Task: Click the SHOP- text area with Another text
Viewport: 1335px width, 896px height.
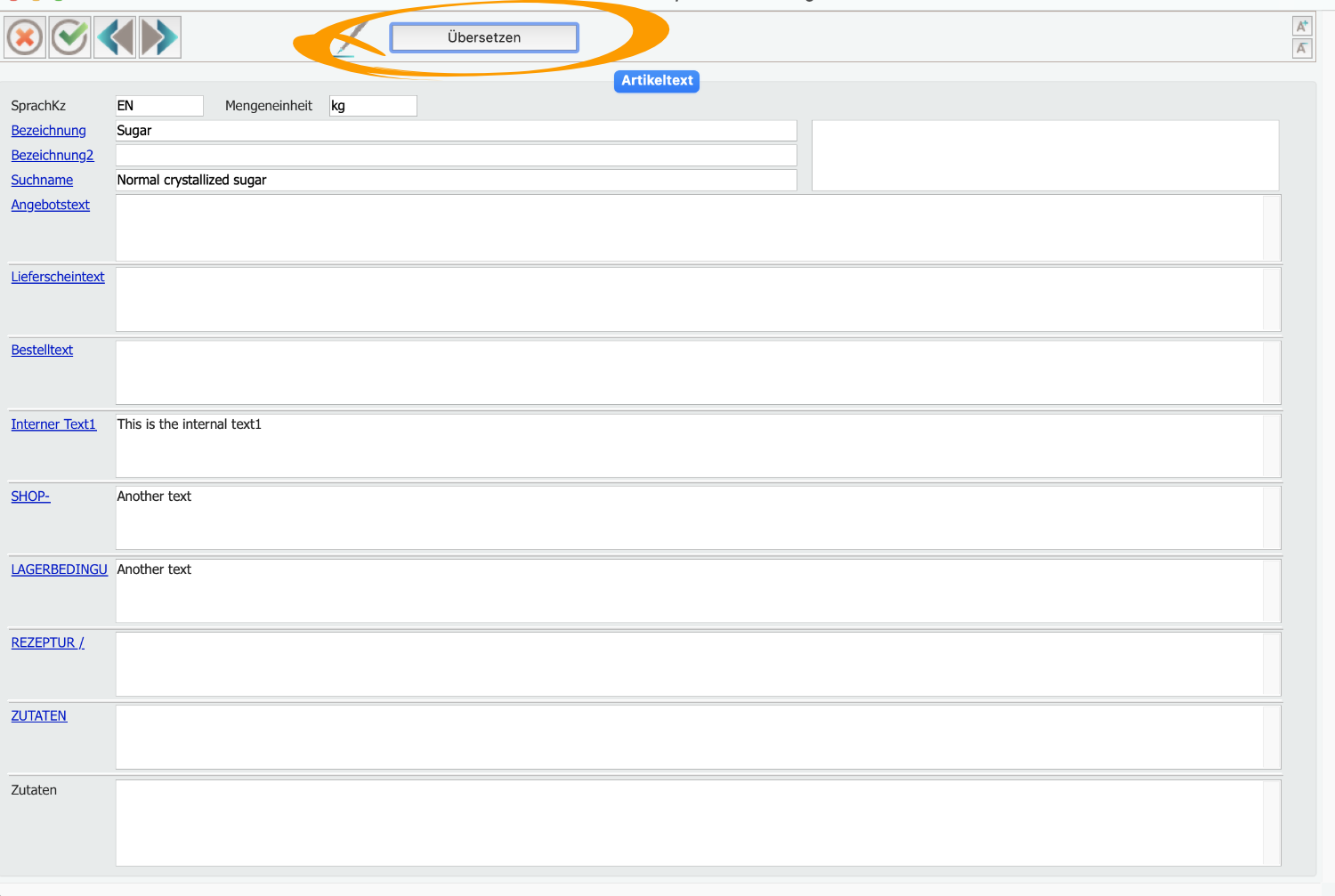Action: (x=698, y=518)
